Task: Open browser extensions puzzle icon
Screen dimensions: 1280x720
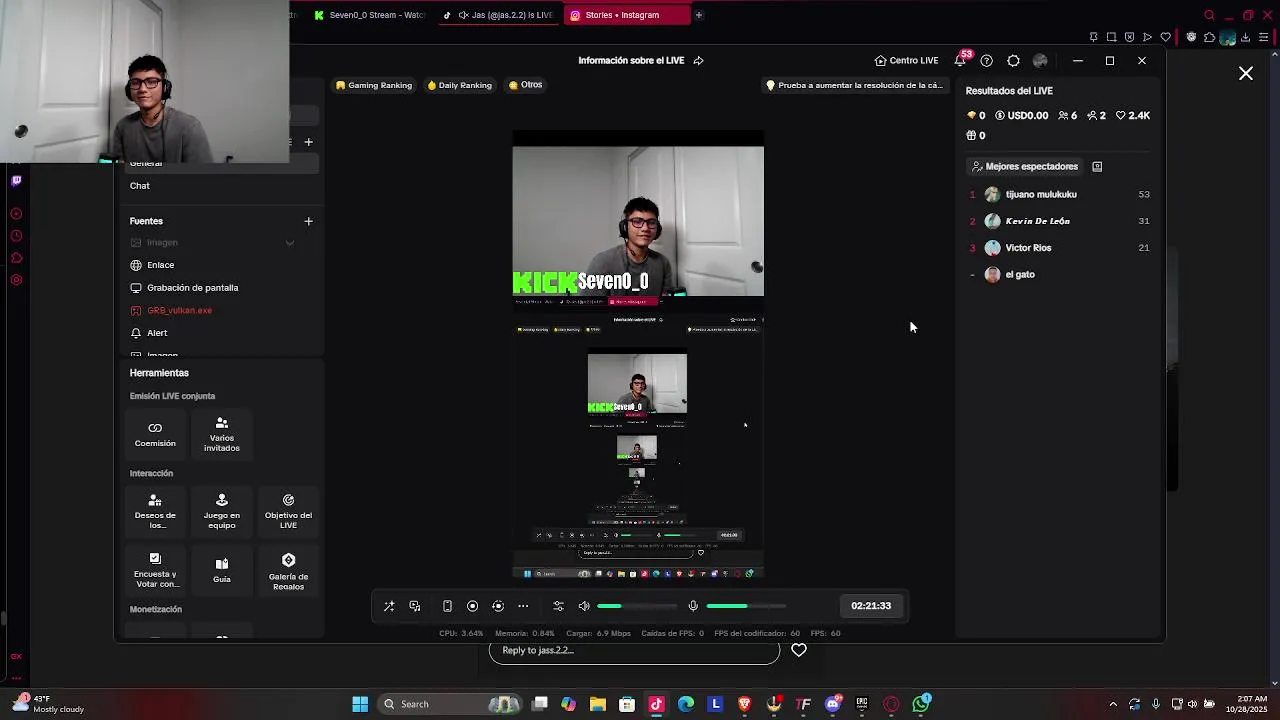Action: (x=1209, y=38)
